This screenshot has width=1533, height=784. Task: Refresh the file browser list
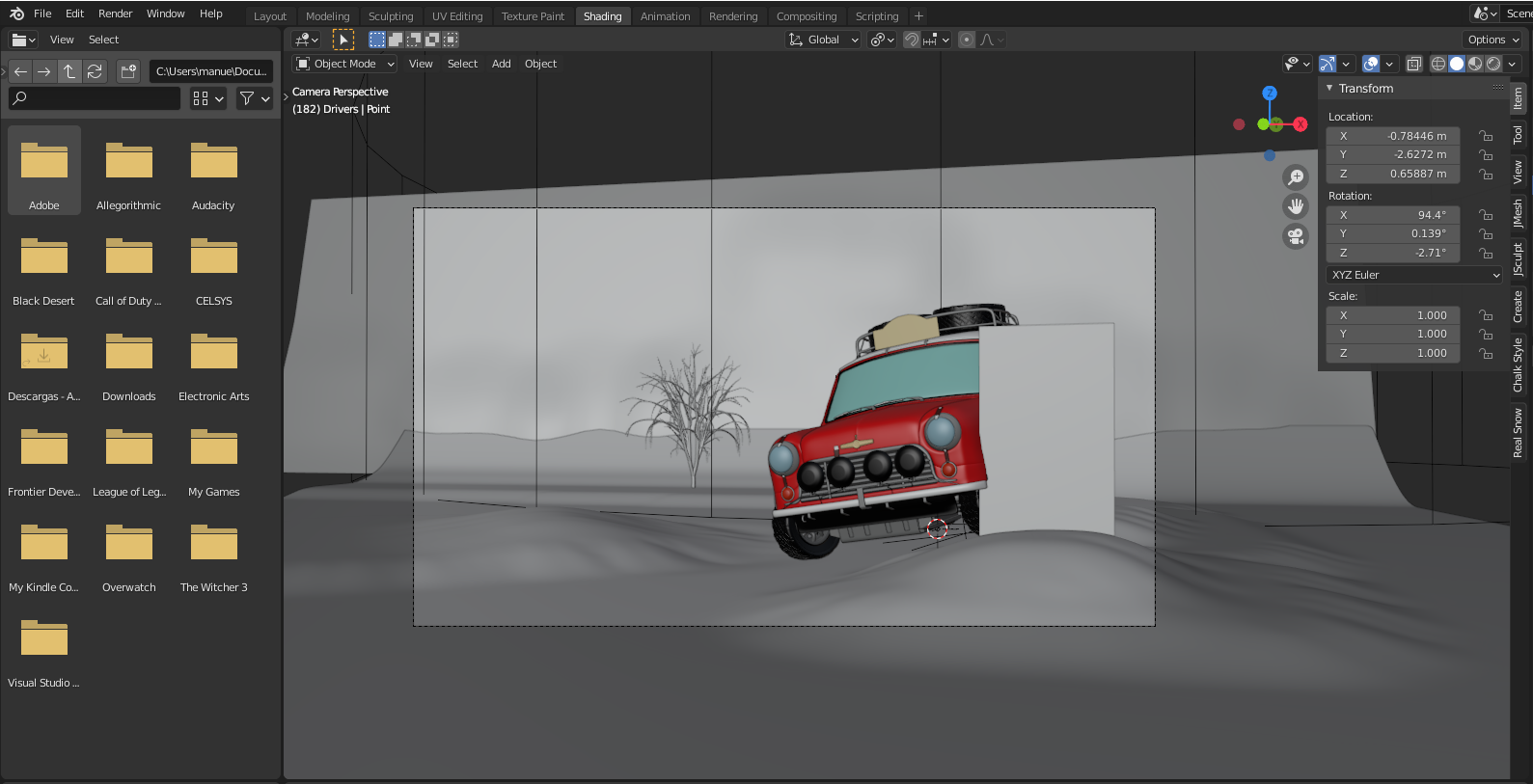[x=95, y=71]
